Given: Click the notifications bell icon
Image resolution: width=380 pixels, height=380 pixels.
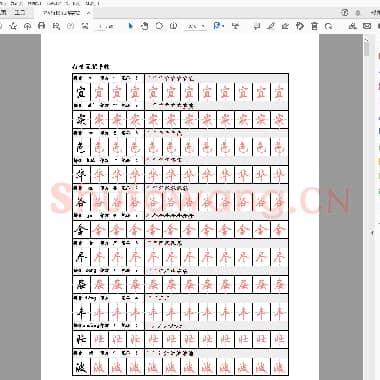Looking at the screenshot, I should (x=358, y=13).
